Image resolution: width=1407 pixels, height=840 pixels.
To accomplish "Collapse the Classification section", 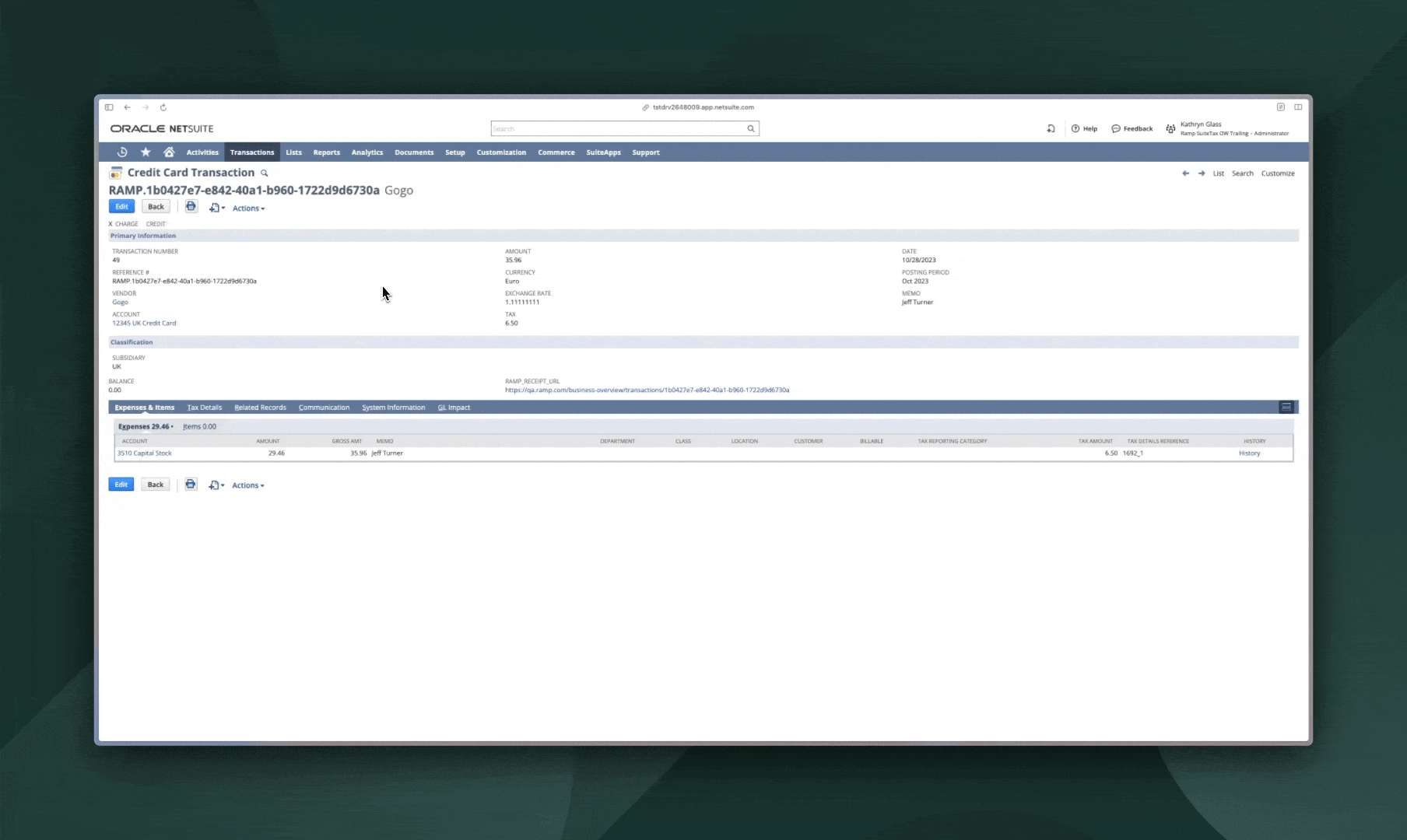I will pos(132,342).
